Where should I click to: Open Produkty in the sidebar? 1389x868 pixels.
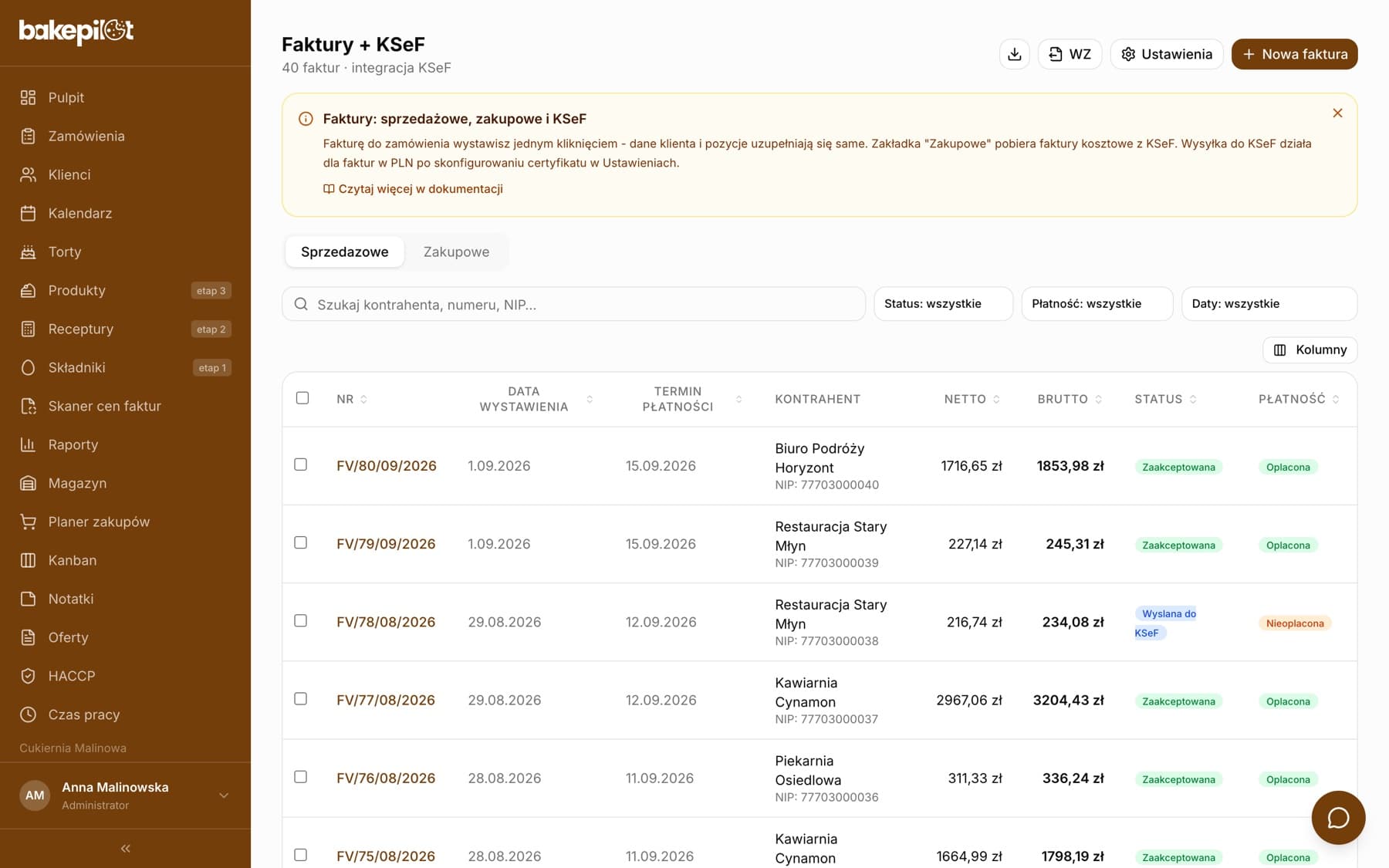[125, 290]
